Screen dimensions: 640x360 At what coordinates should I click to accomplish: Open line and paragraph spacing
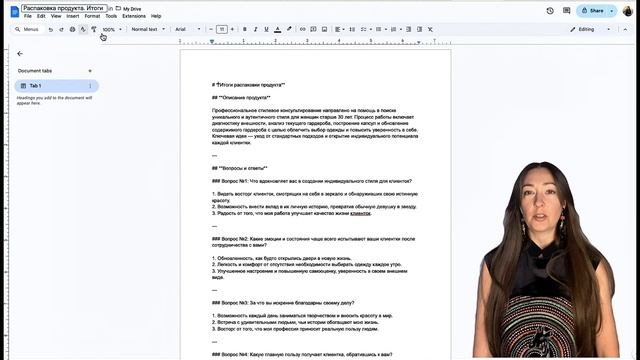tap(352, 29)
